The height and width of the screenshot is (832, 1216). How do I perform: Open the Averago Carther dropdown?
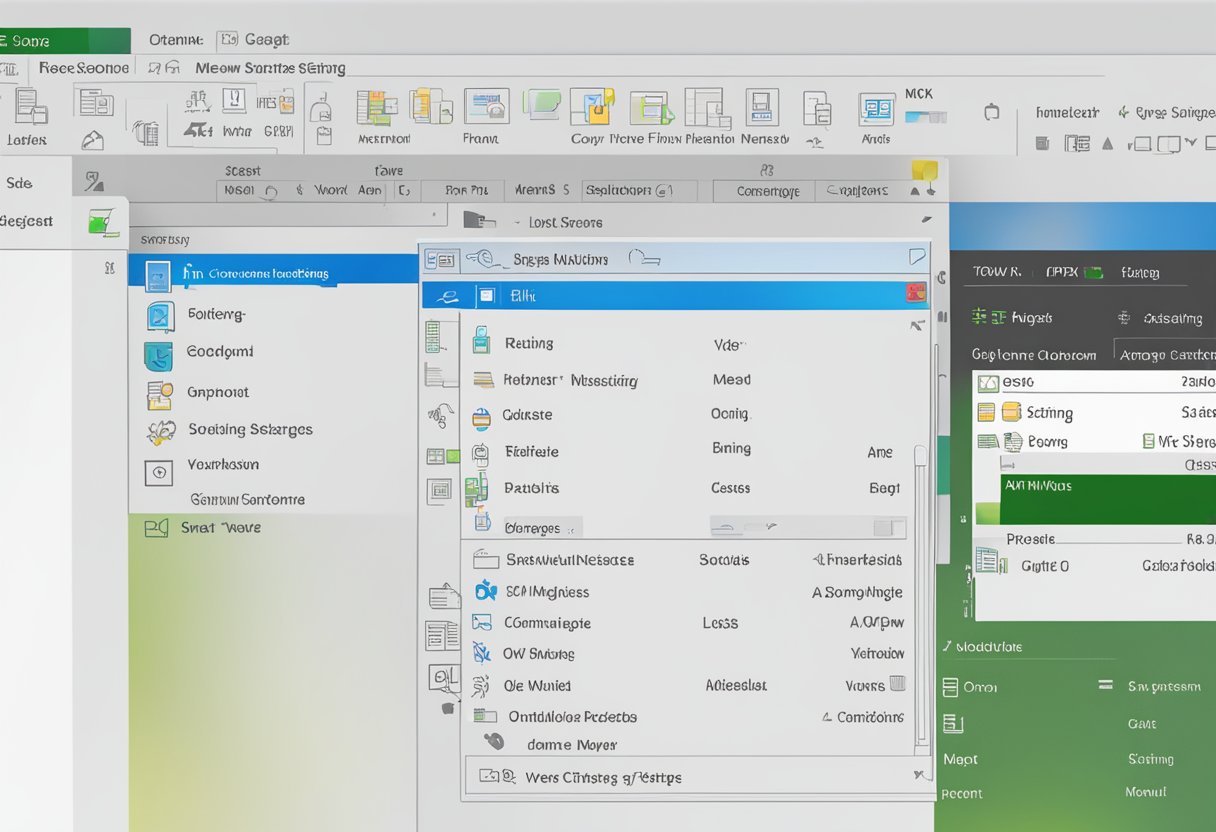point(1164,354)
